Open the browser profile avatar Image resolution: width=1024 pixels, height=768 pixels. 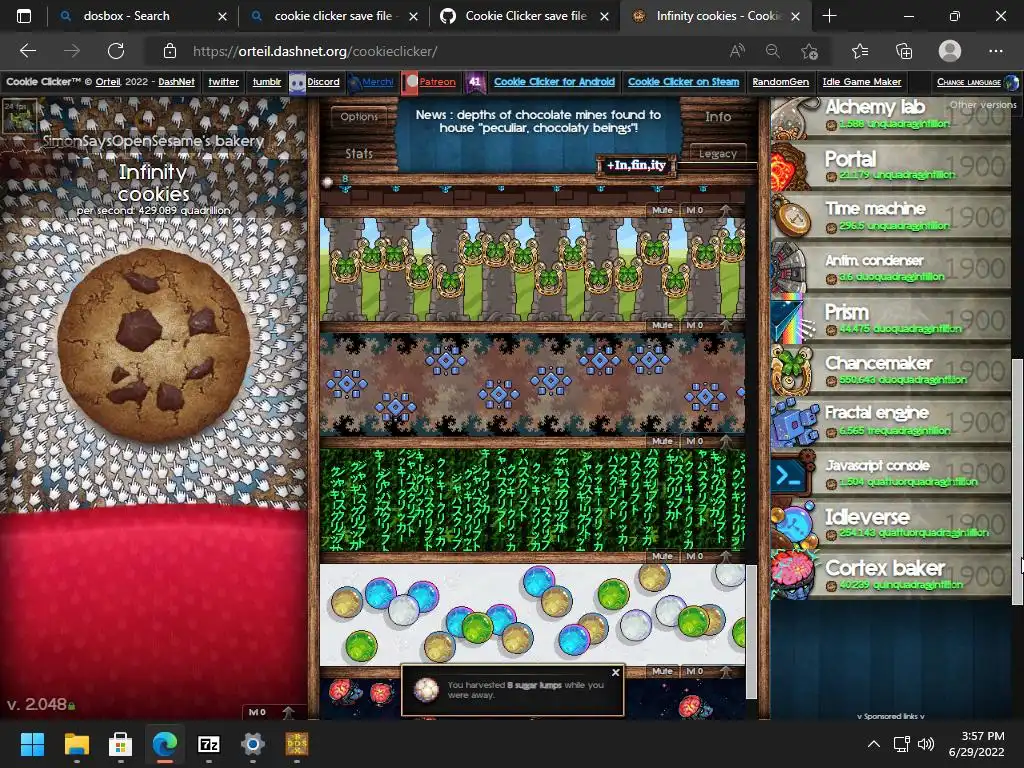[950, 51]
